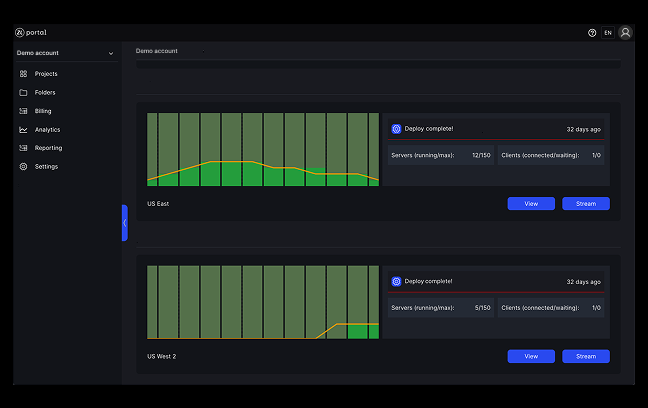Click the Billing icon

[x=23, y=111]
